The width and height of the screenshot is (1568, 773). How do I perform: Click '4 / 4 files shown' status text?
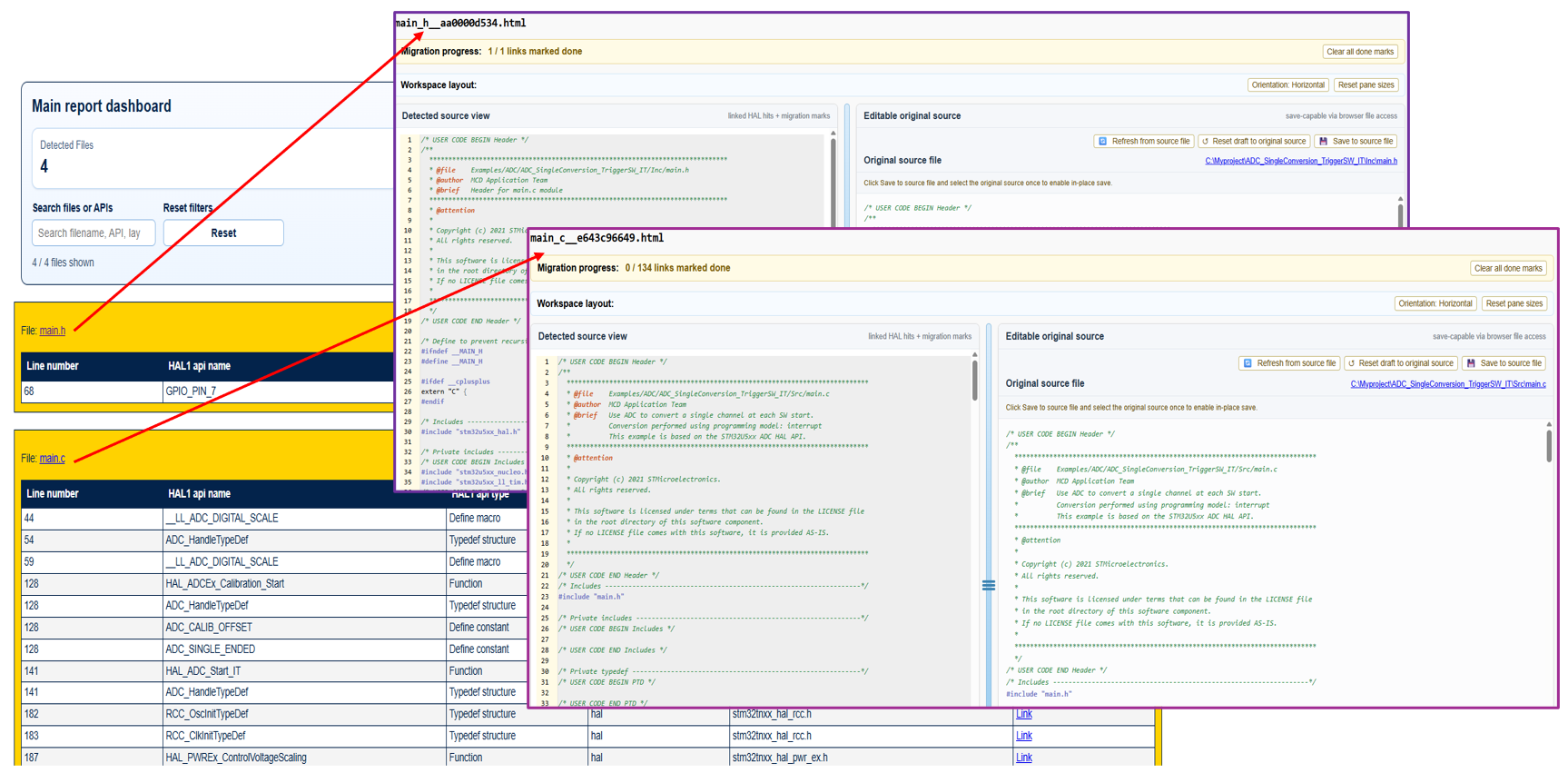coord(63,263)
